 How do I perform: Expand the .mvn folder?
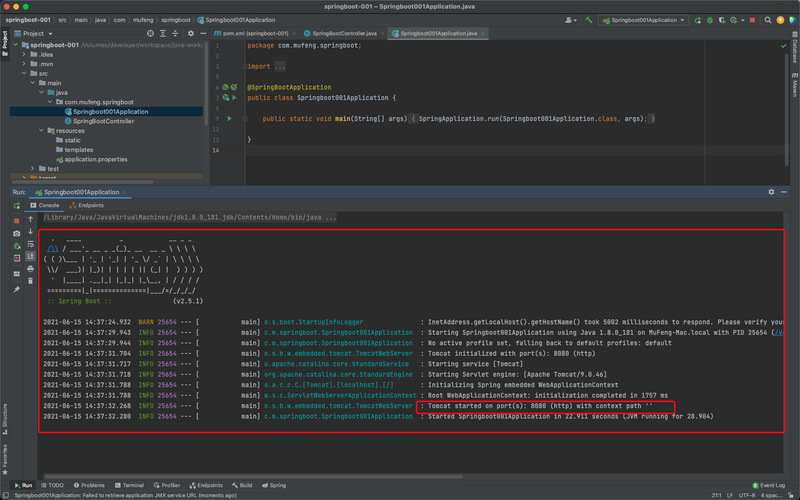click(x=24, y=64)
